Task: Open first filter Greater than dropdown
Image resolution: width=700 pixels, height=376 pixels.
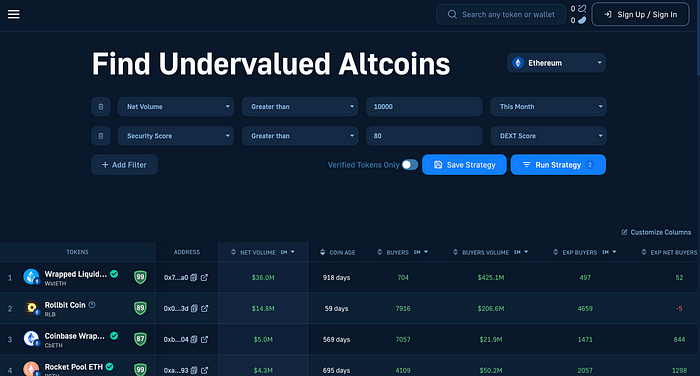Action: (x=300, y=107)
